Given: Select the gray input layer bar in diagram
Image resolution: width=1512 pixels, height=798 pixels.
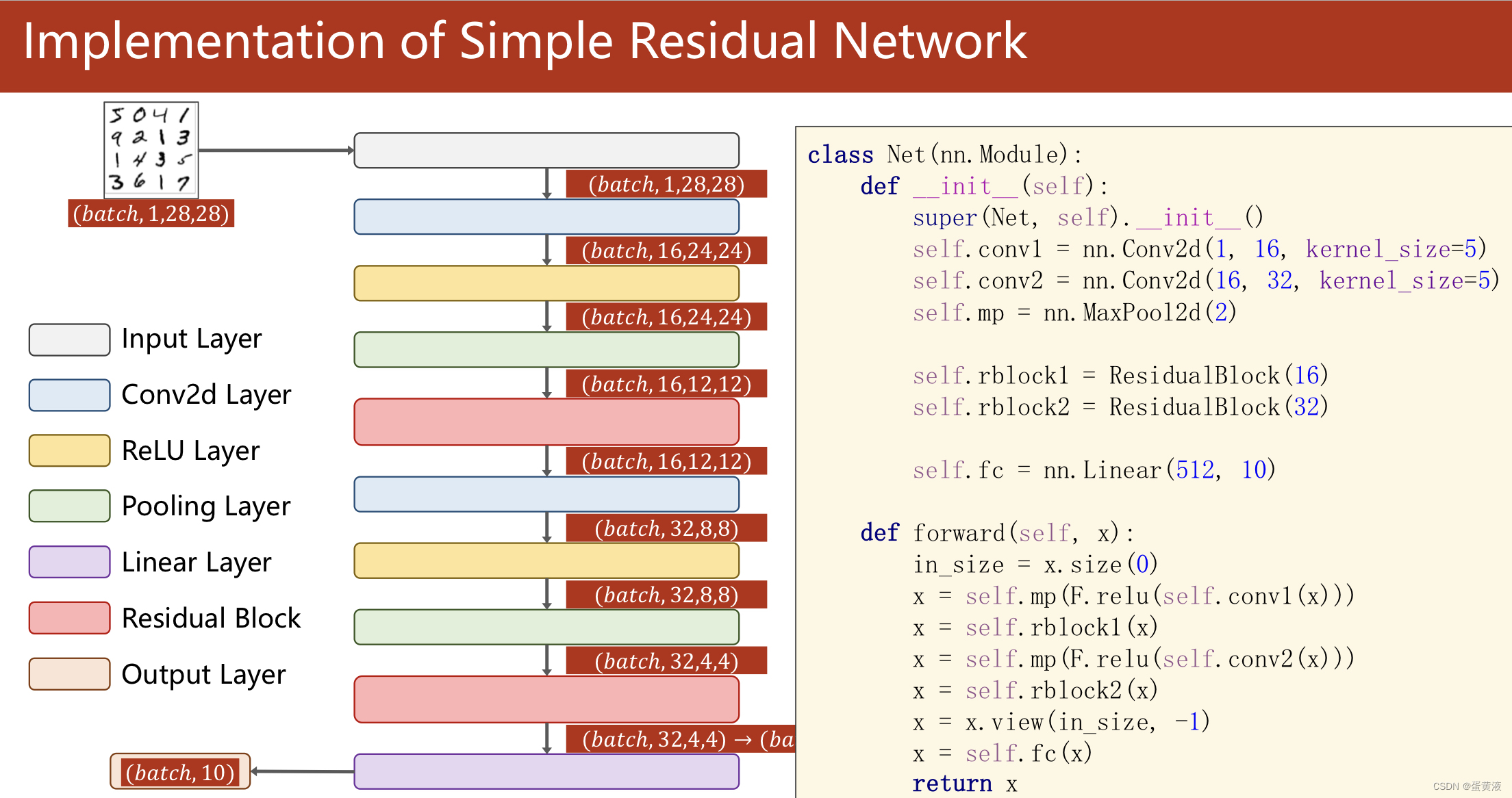Looking at the screenshot, I should pos(546,150).
